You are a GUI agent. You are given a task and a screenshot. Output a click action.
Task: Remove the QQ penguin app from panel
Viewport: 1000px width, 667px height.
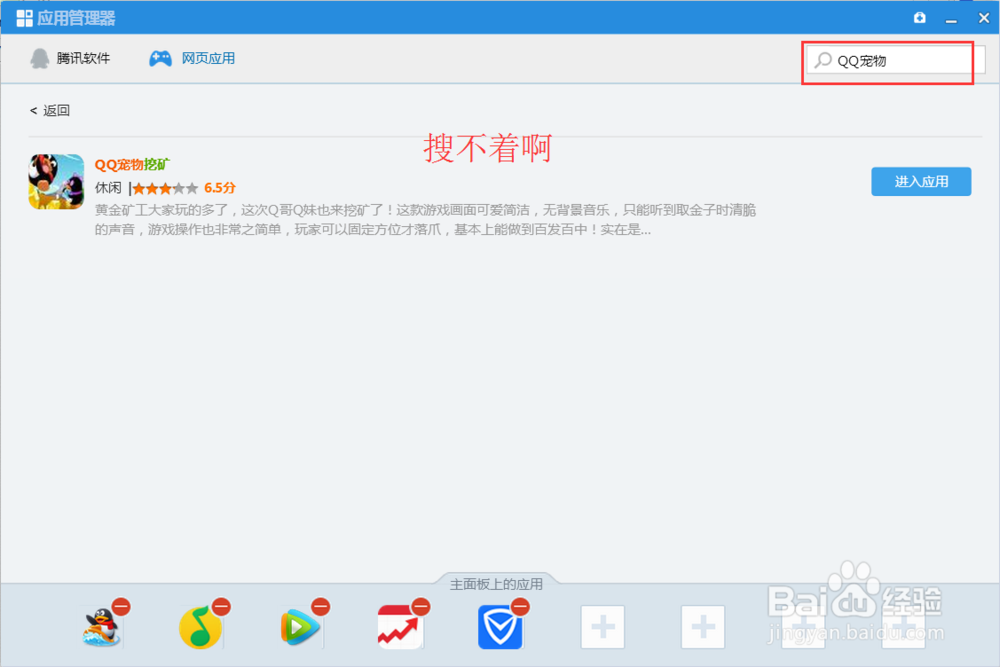click(121, 606)
